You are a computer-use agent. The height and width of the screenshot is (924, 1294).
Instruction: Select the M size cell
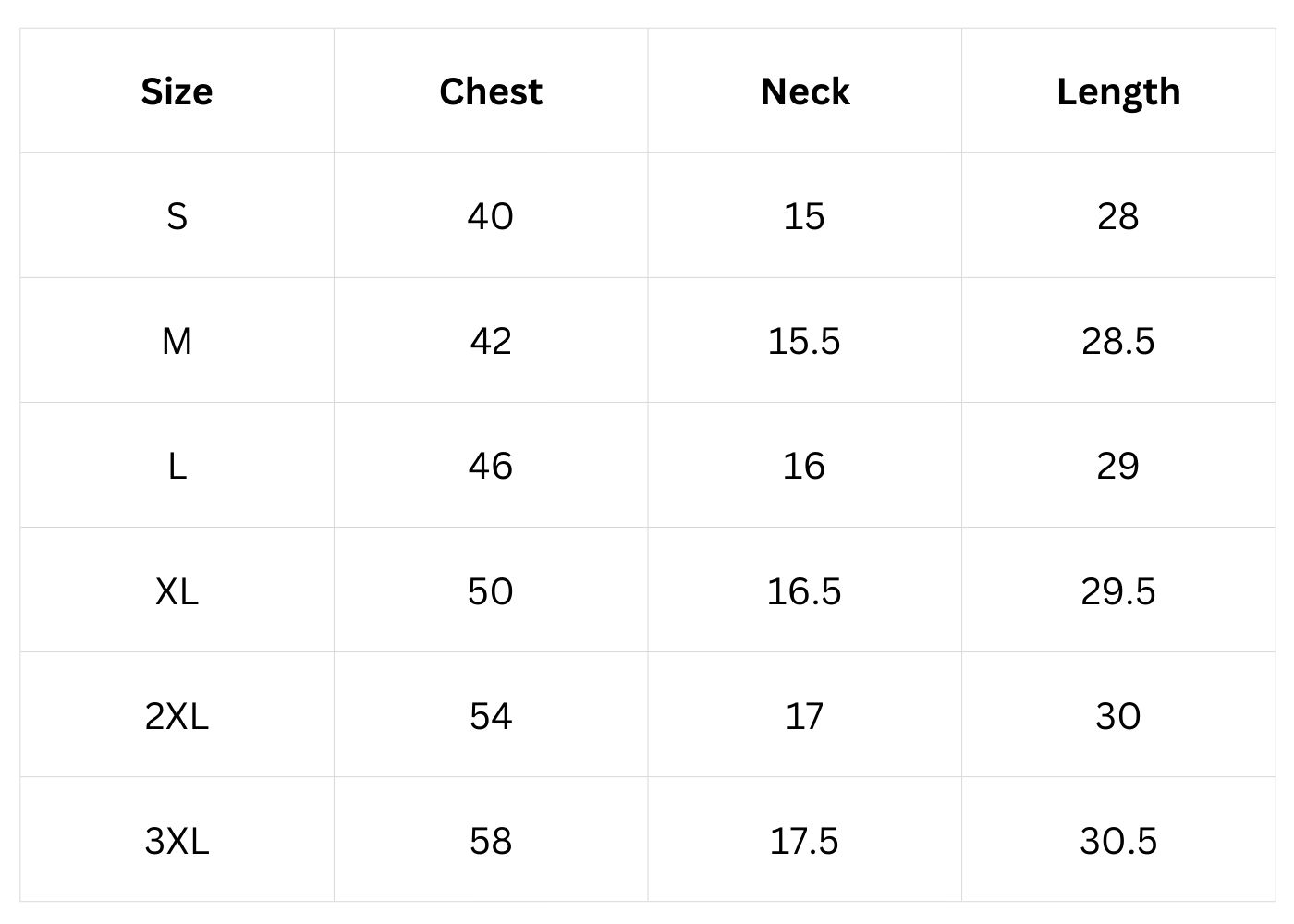(x=177, y=341)
